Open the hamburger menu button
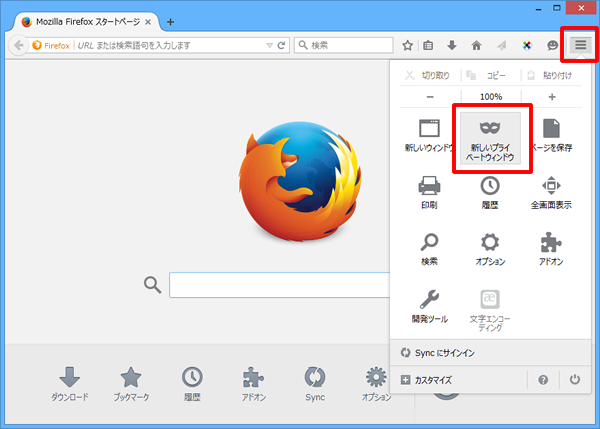This screenshot has width=600, height=429. tap(580, 45)
